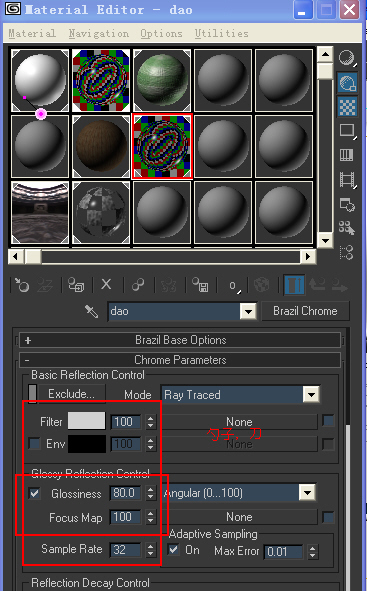Enable the Env checkbox
This screenshot has width=367, height=591.
click(34, 444)
